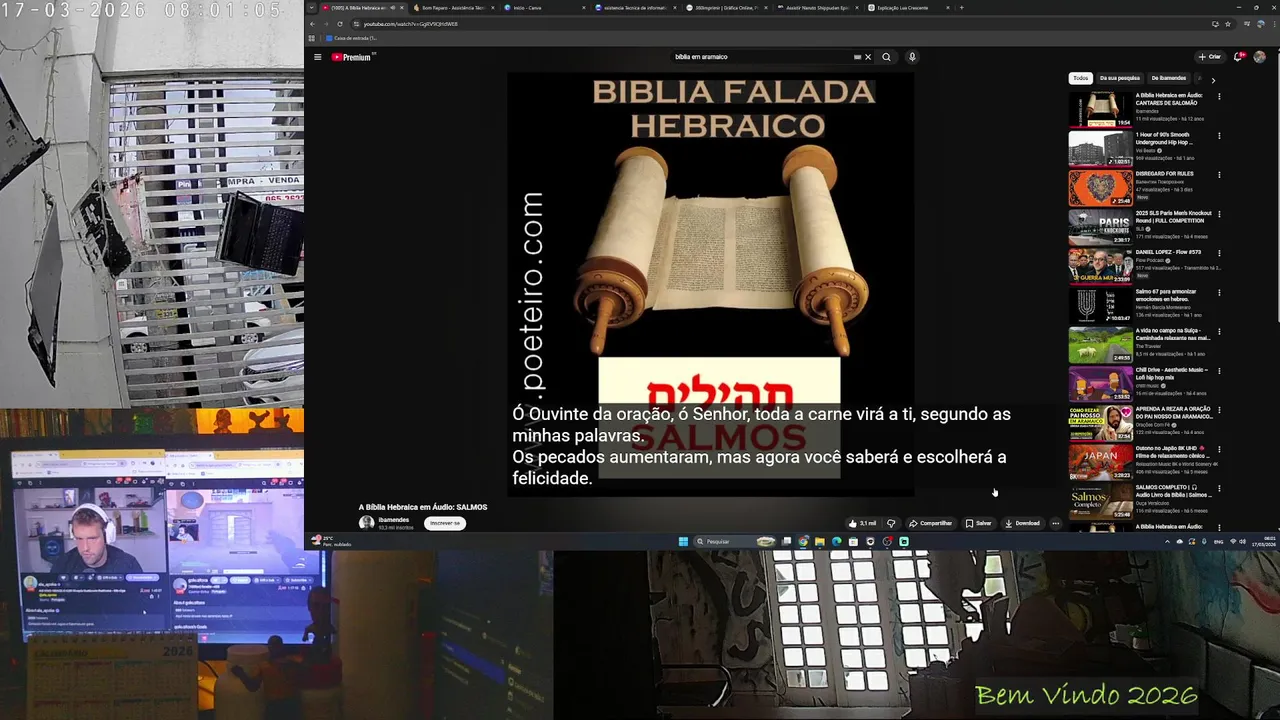
Task: Open the account avatar menu
Action: point(1260,57)
